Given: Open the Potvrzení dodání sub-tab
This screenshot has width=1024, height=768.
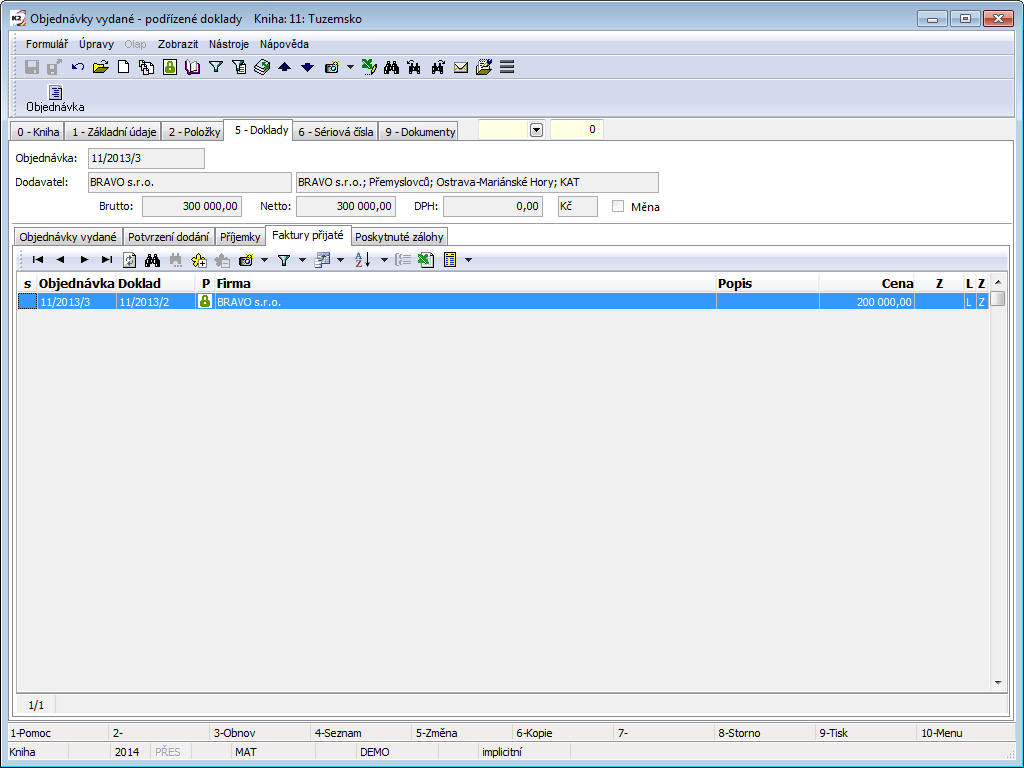Looking at the screenshot, I should click(168, 237).
